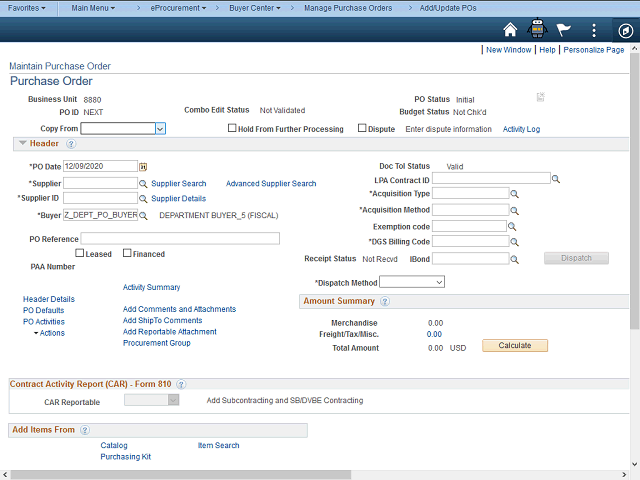The height and width of the screenshot is (480, 640).
Task: Open the NavBar compass icon
Action: tap(624, 30)
